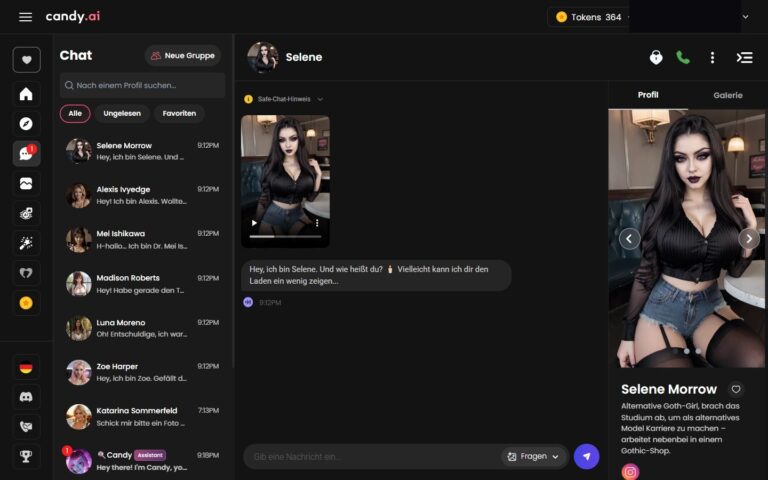Viewport: 768px width, 480px height.
Task: Click Selene's avatar in chat header
Action: (263, 57)
